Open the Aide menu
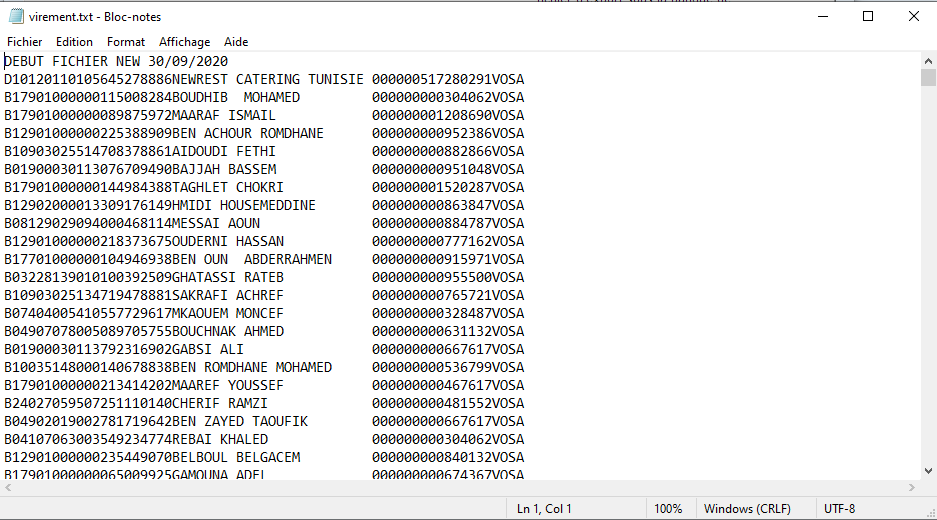Image resolution: width=937 pixels, height=520 pixels. point(236,42)
